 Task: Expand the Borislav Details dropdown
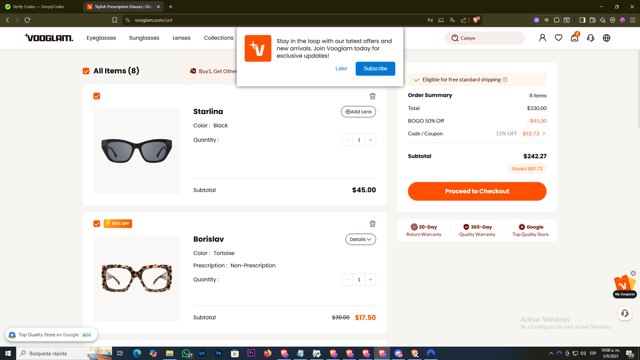pos(360,239)
